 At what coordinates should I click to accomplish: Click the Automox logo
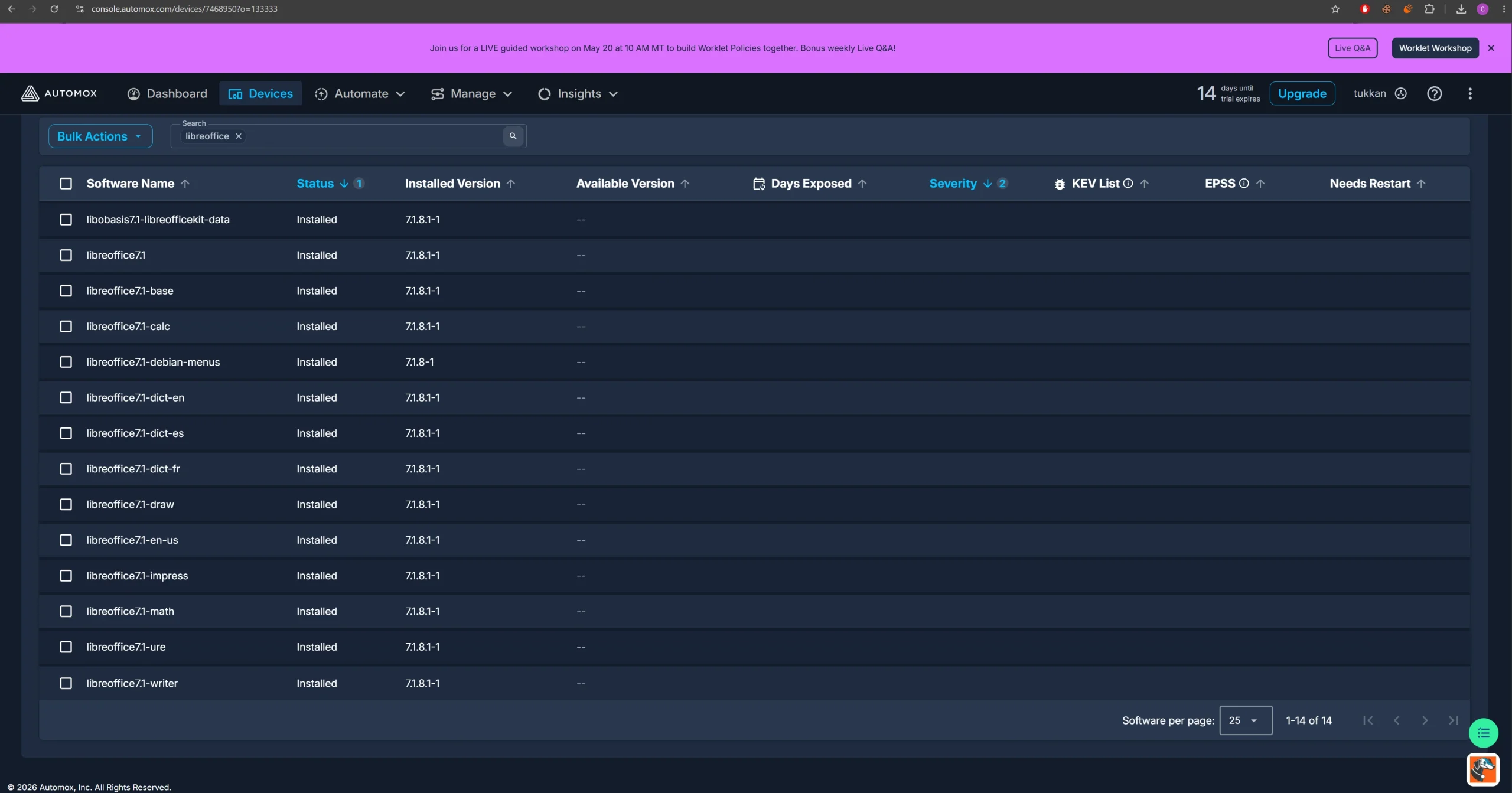point(59,93)
